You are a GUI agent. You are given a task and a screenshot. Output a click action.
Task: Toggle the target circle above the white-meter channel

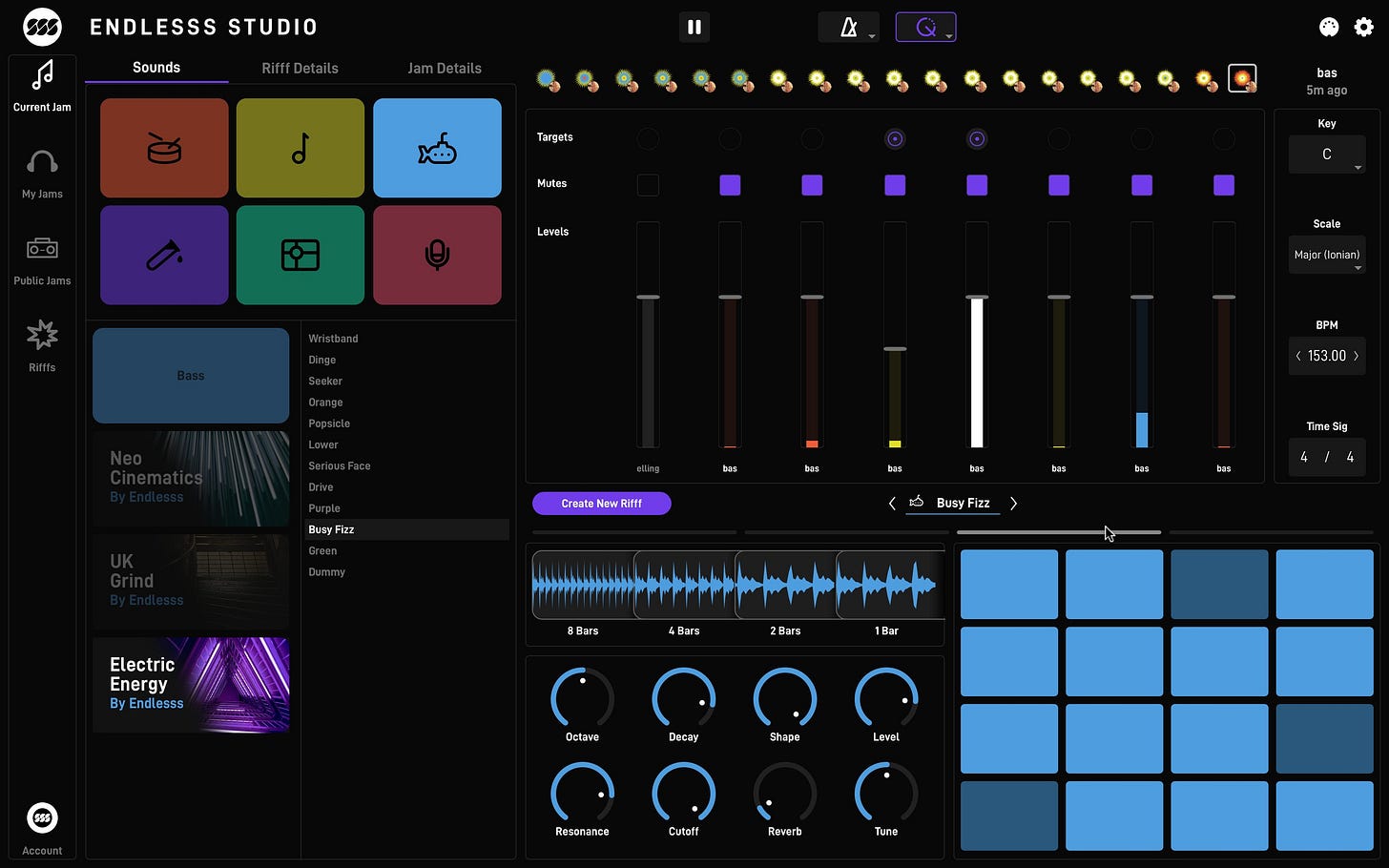pos(977,139)
